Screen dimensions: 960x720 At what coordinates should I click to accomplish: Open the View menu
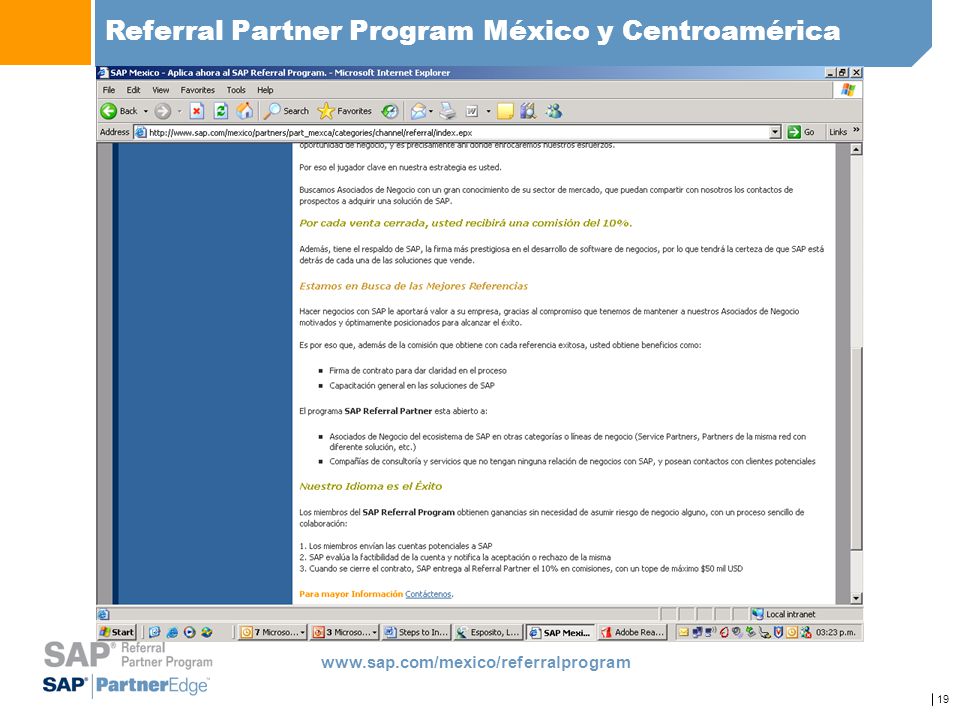[160, 90]
